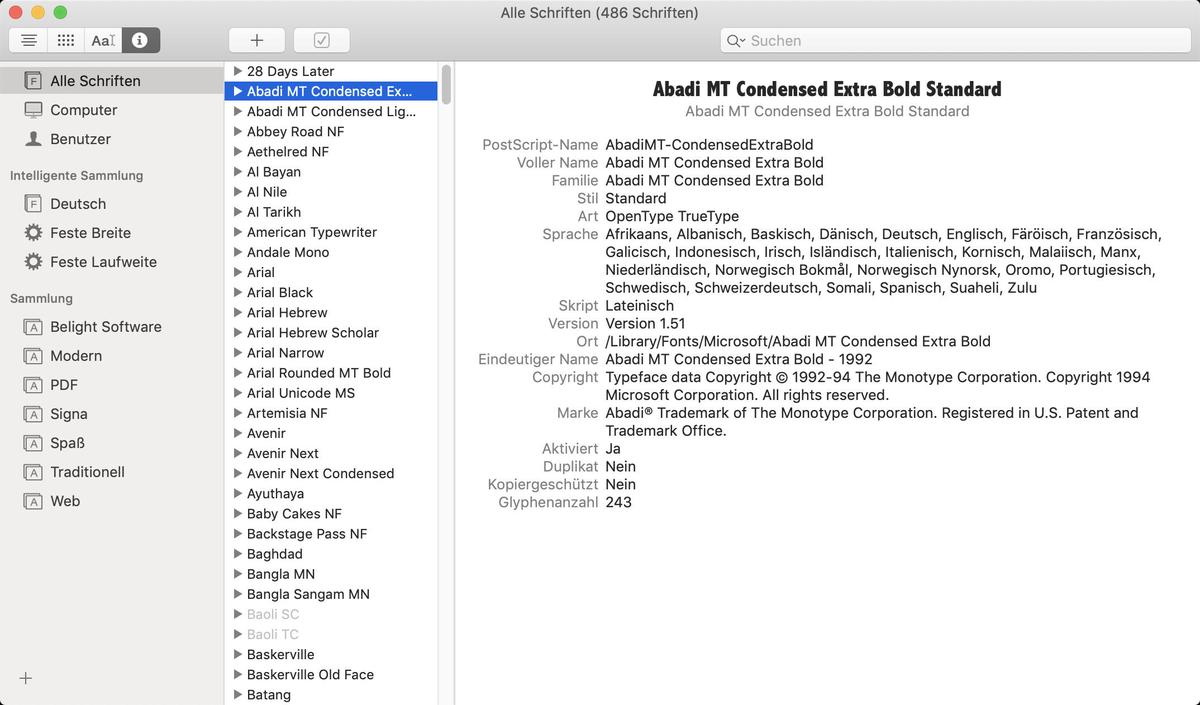Select the Ayuthaya font
The height and width of the screenshot is (705, 1200).
click(x=331, y=493)
